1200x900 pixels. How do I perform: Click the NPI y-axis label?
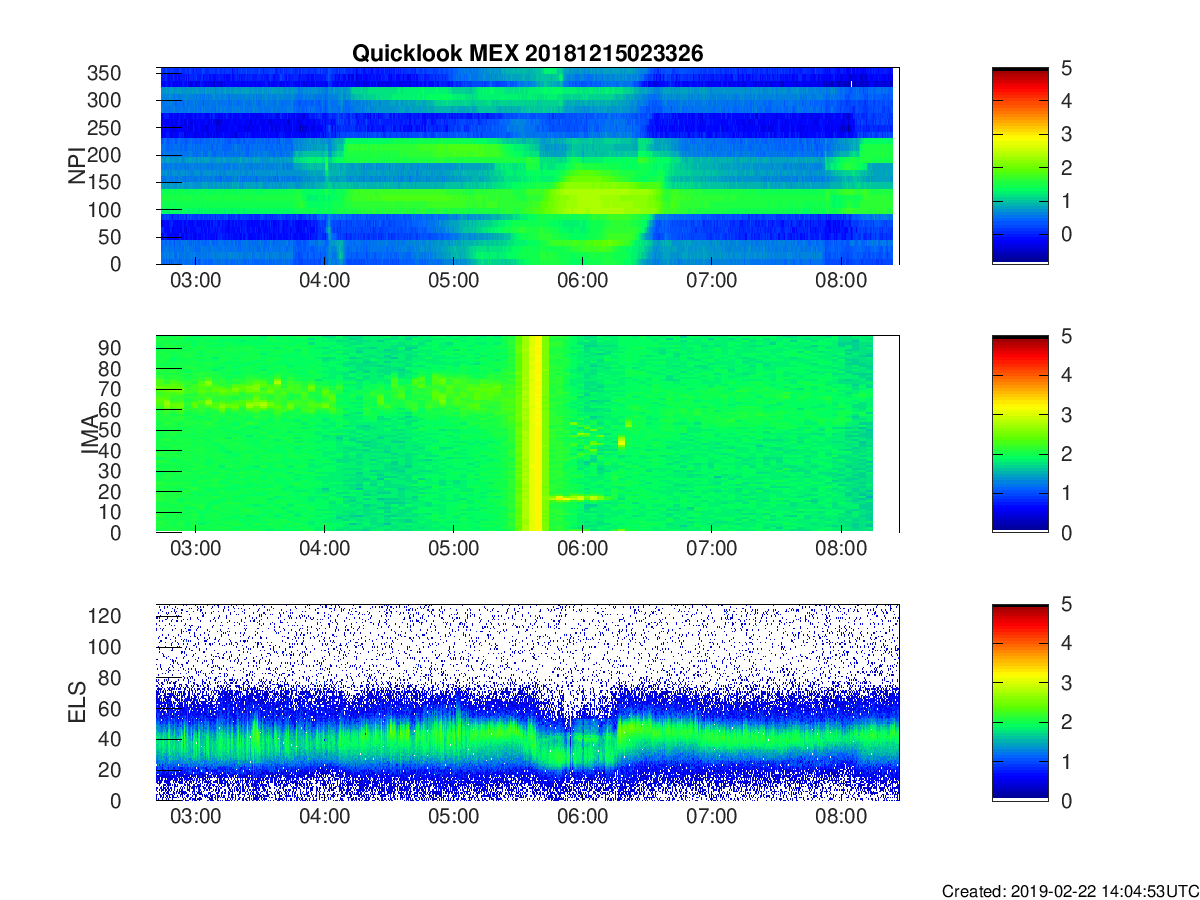coord(77,166)
